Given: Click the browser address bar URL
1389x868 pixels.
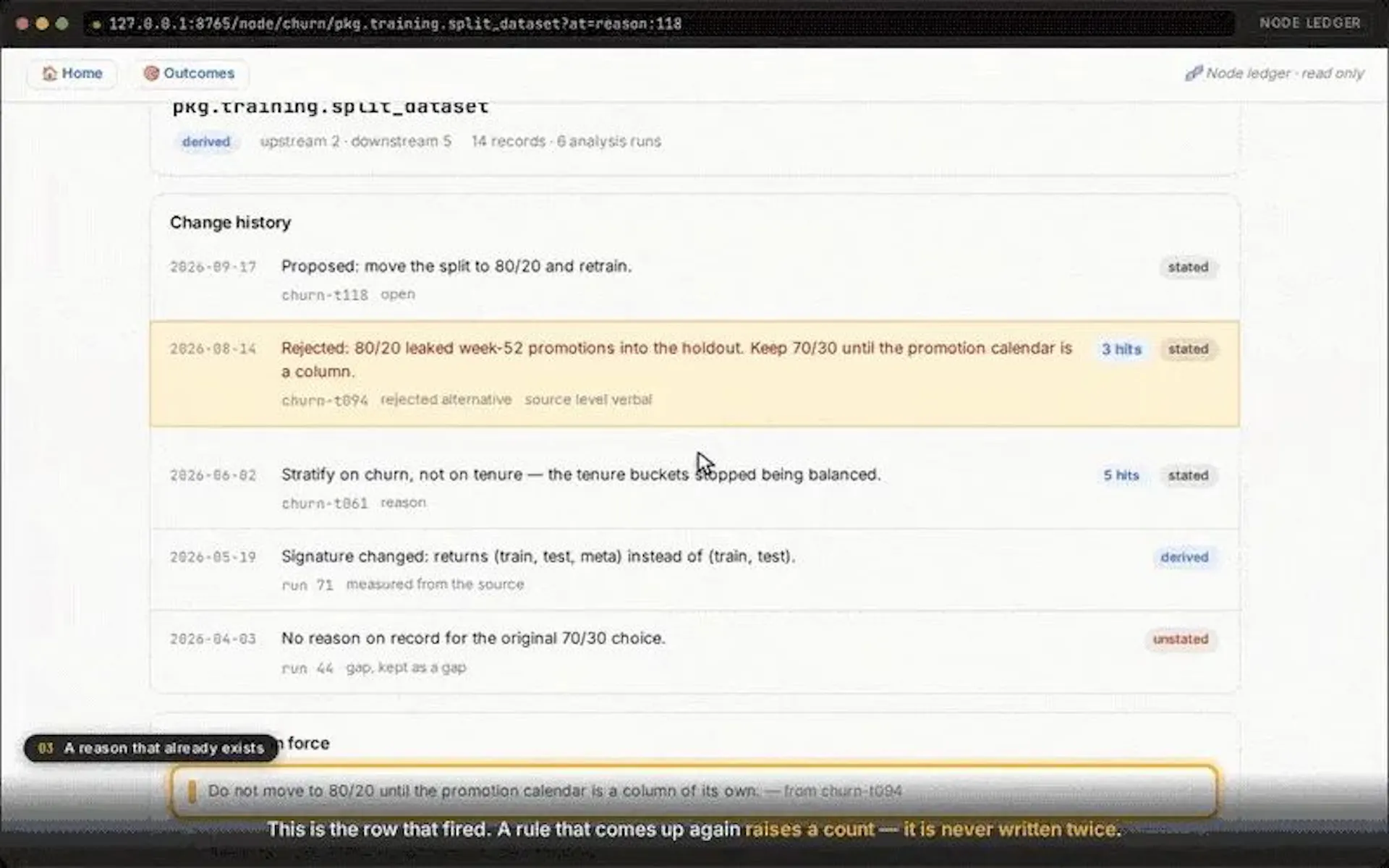Looking at the screenshot, I should pyautogui.click(x=395, y=23).
